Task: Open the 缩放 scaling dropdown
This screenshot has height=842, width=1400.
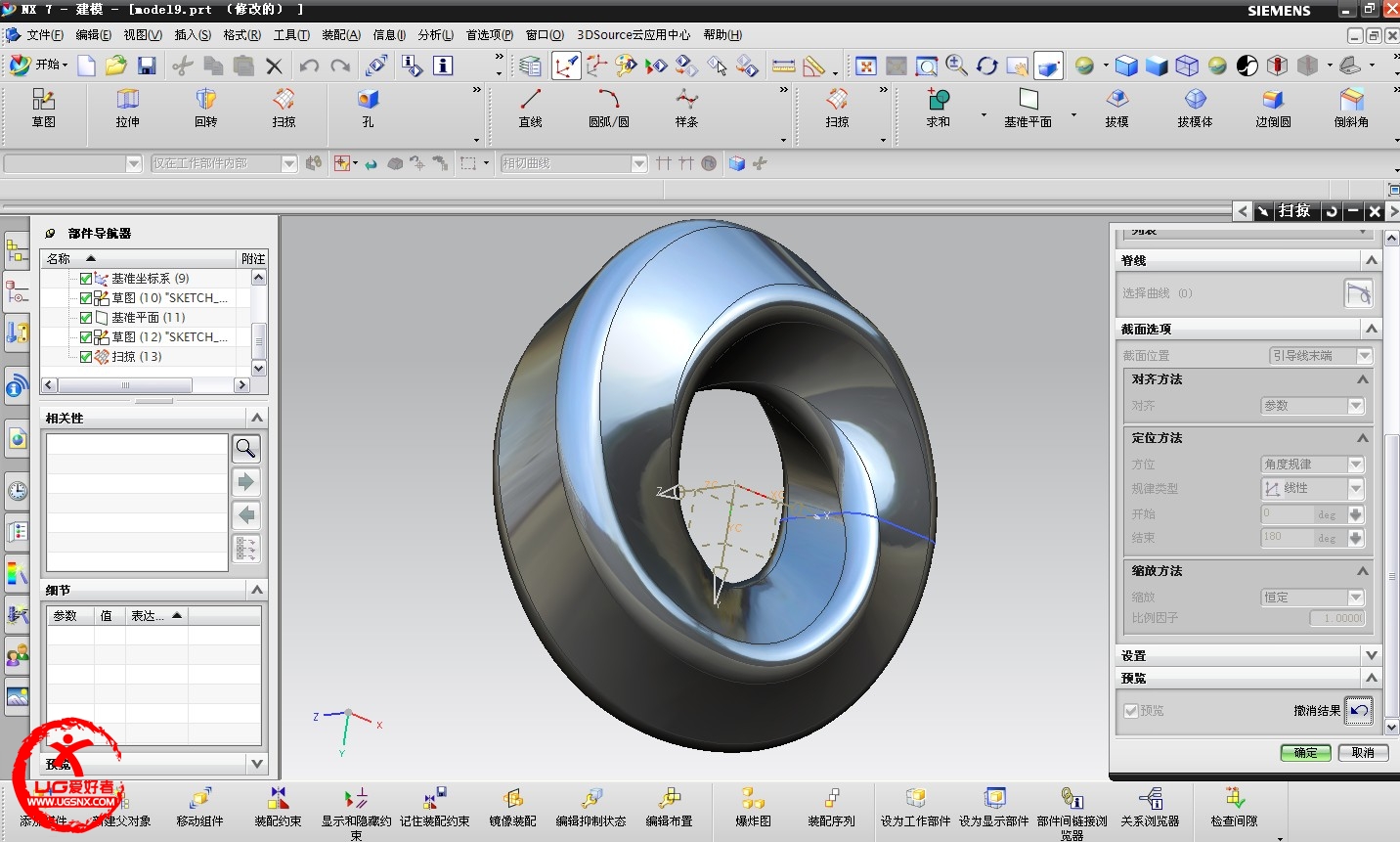Action: [x=1312, y=598]
